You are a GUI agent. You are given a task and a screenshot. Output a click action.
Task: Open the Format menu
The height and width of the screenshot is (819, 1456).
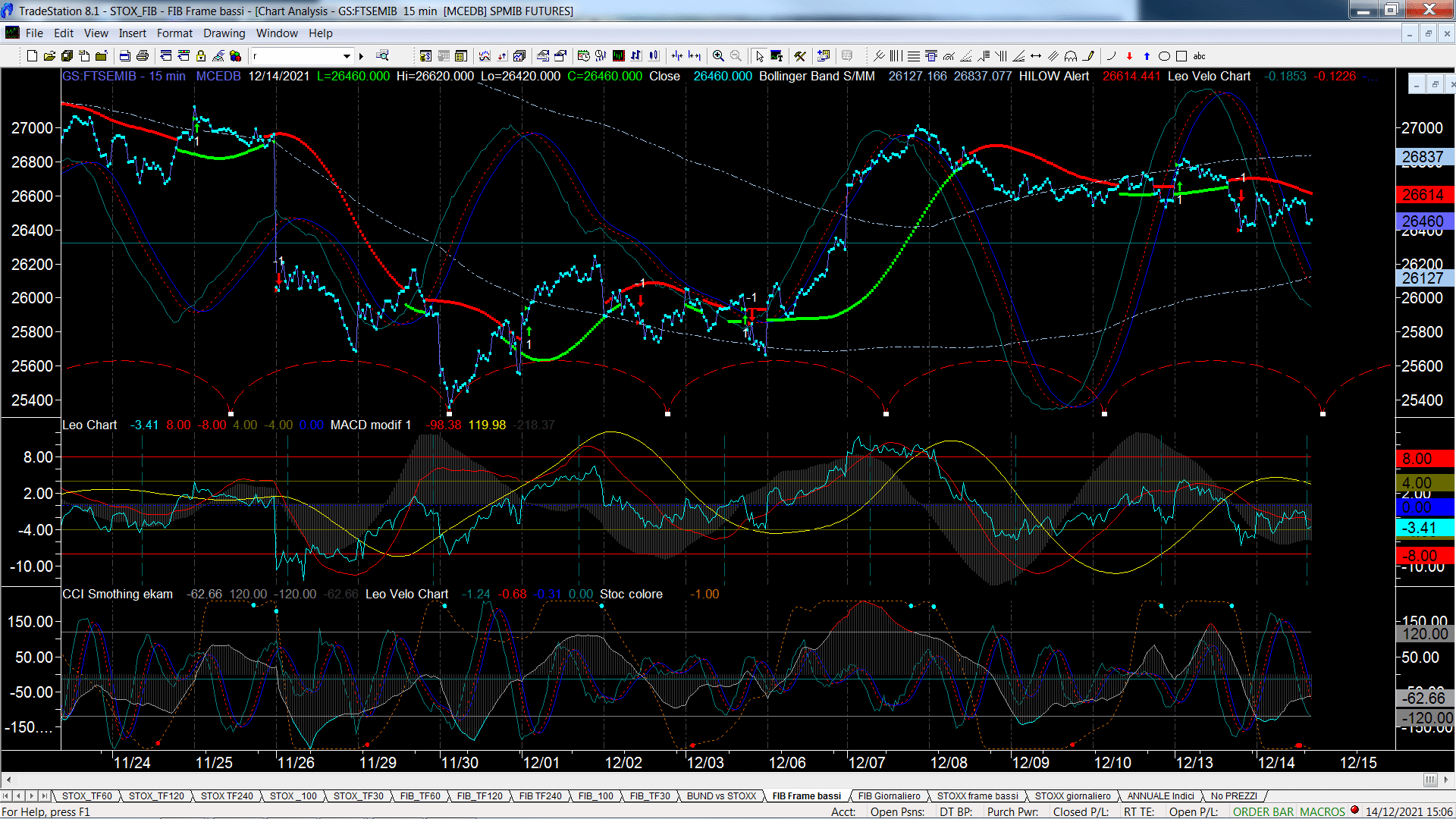click(174, 33)
